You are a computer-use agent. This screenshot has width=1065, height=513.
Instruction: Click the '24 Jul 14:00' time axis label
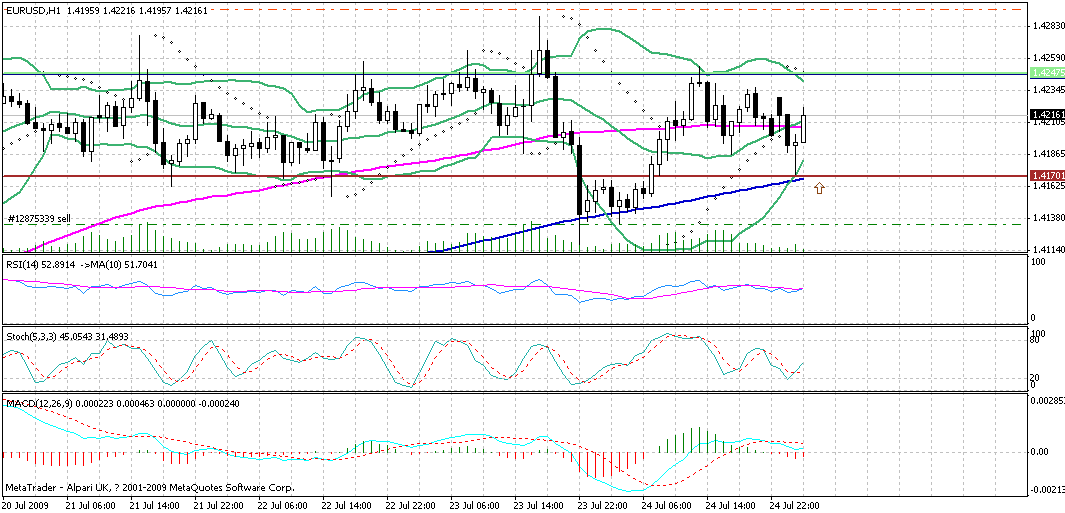729,506
